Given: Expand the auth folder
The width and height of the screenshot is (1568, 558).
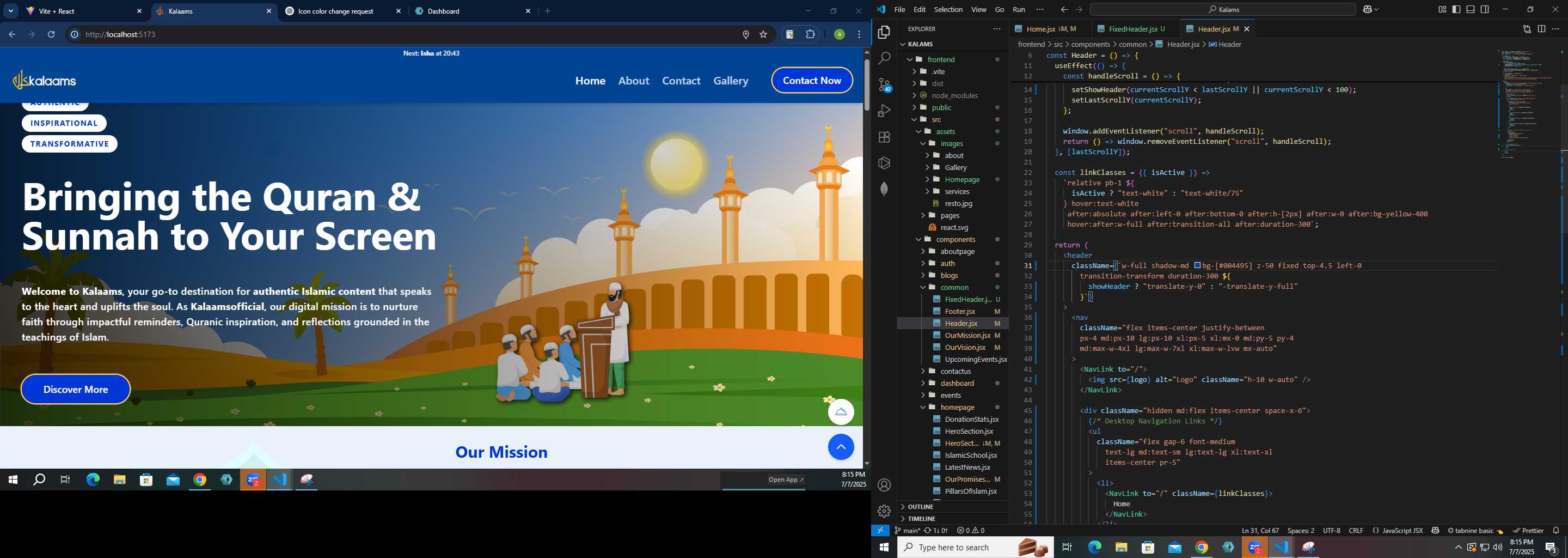Looking at the screenshot, I should (x=923, y=264).
